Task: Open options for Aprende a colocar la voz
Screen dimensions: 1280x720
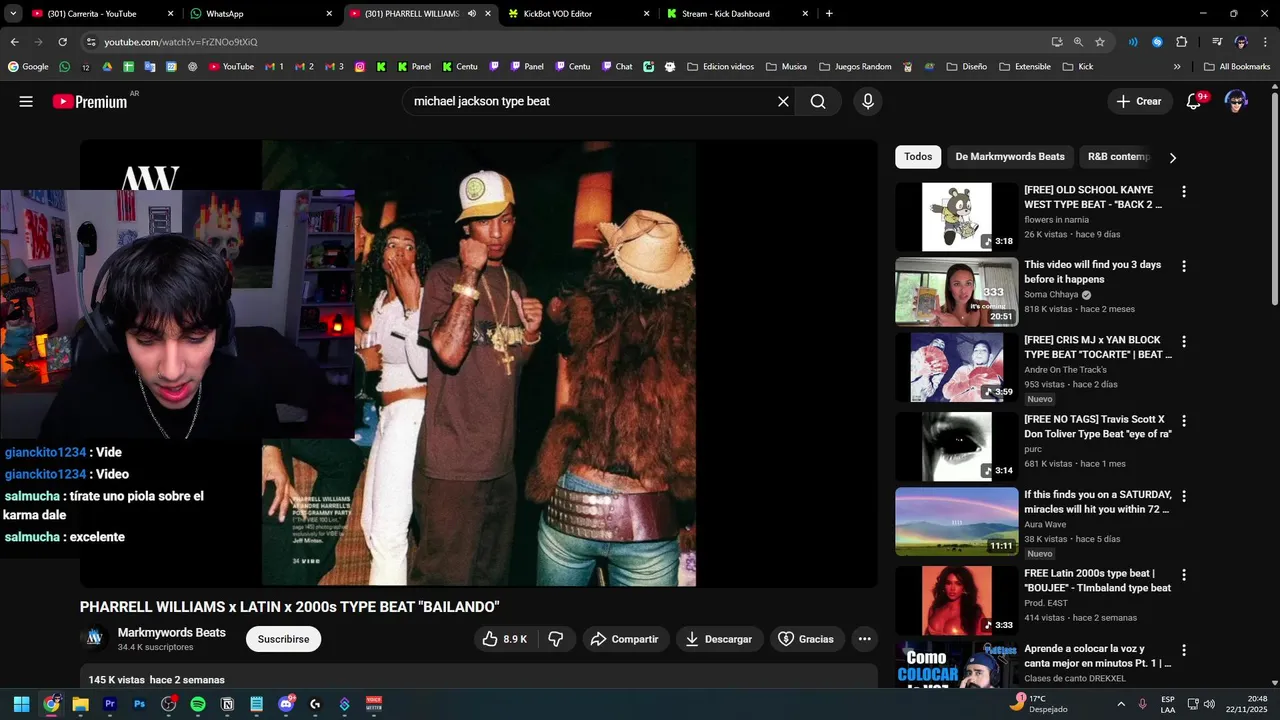Action: 1184,650
